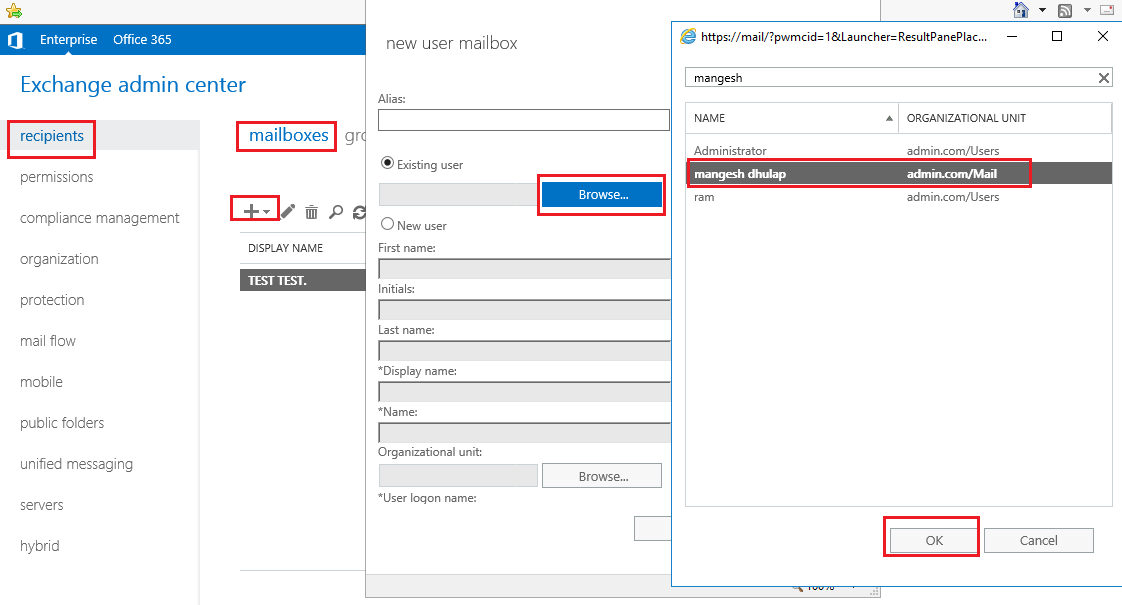Open the hybrid section

(x=40, y=546)
